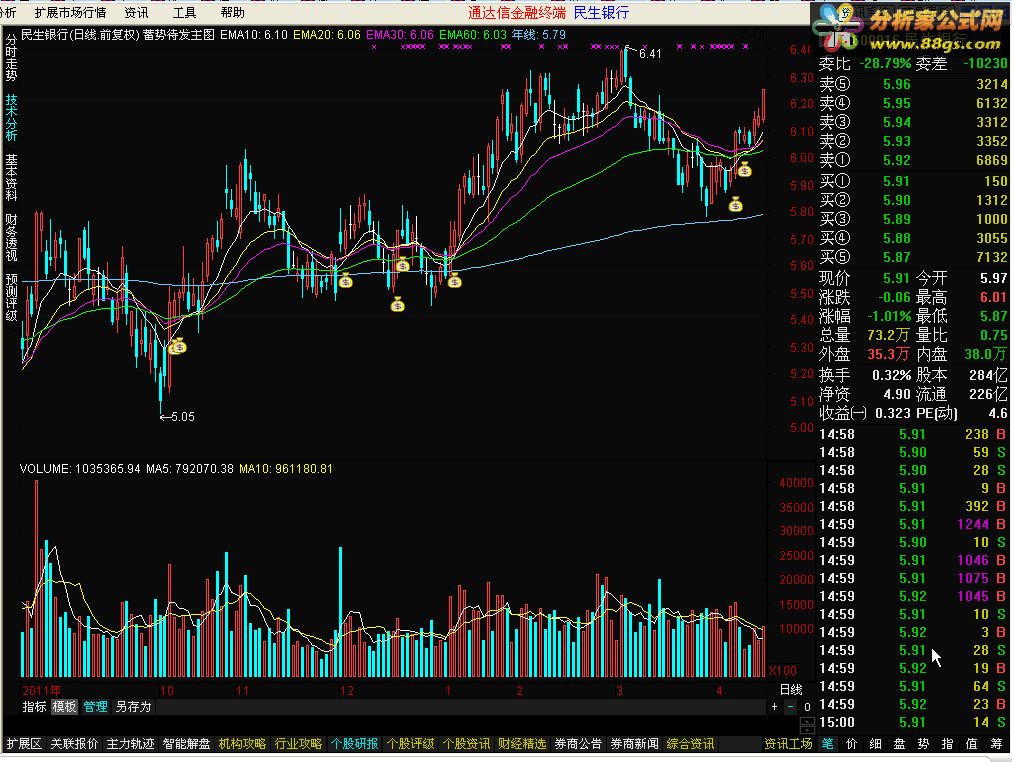This screenshot has height=762, width=1012.
Task: Click the 卖⑤ ask row priced 5.96
Action: pyautogui.click(x=913, y=85)
